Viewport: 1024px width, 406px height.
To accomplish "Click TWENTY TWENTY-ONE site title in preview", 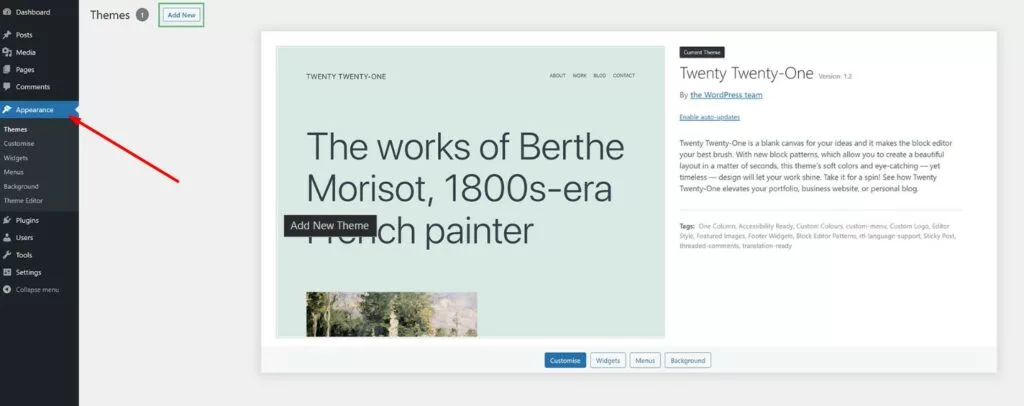I will pyautogui.click(x=346, y=76).
